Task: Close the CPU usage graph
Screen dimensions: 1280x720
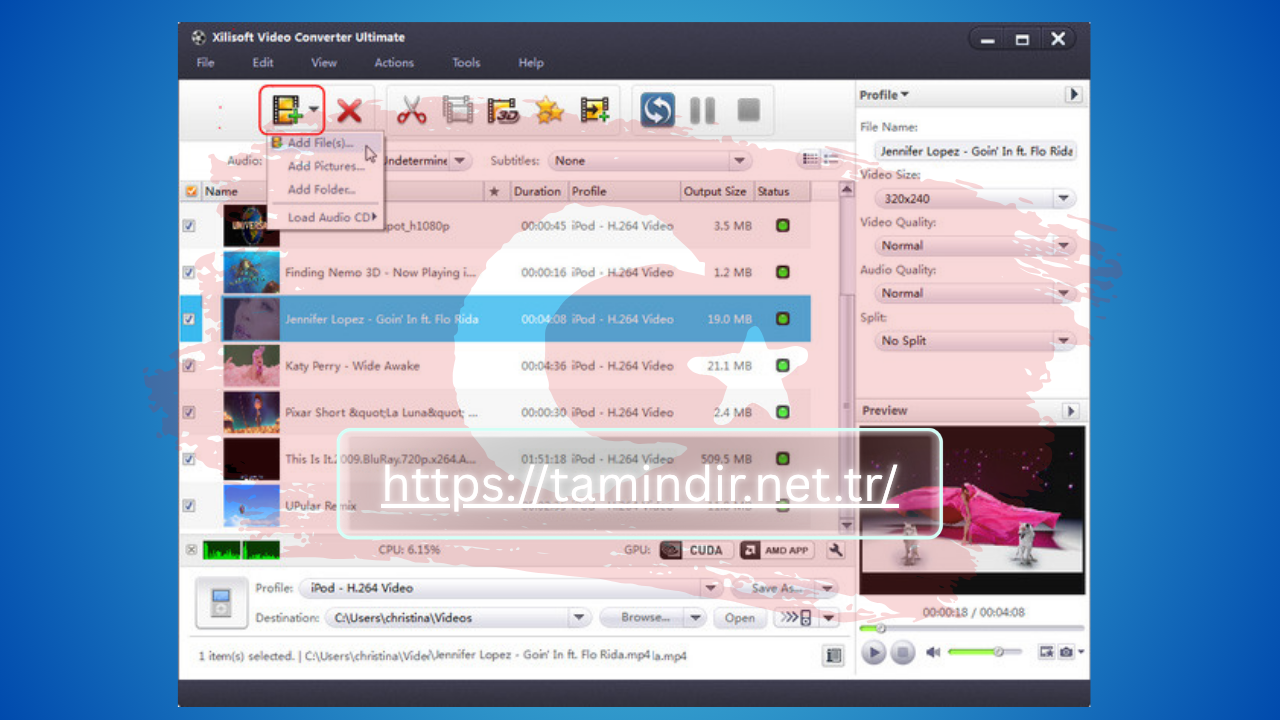Action: click(191, 549)
